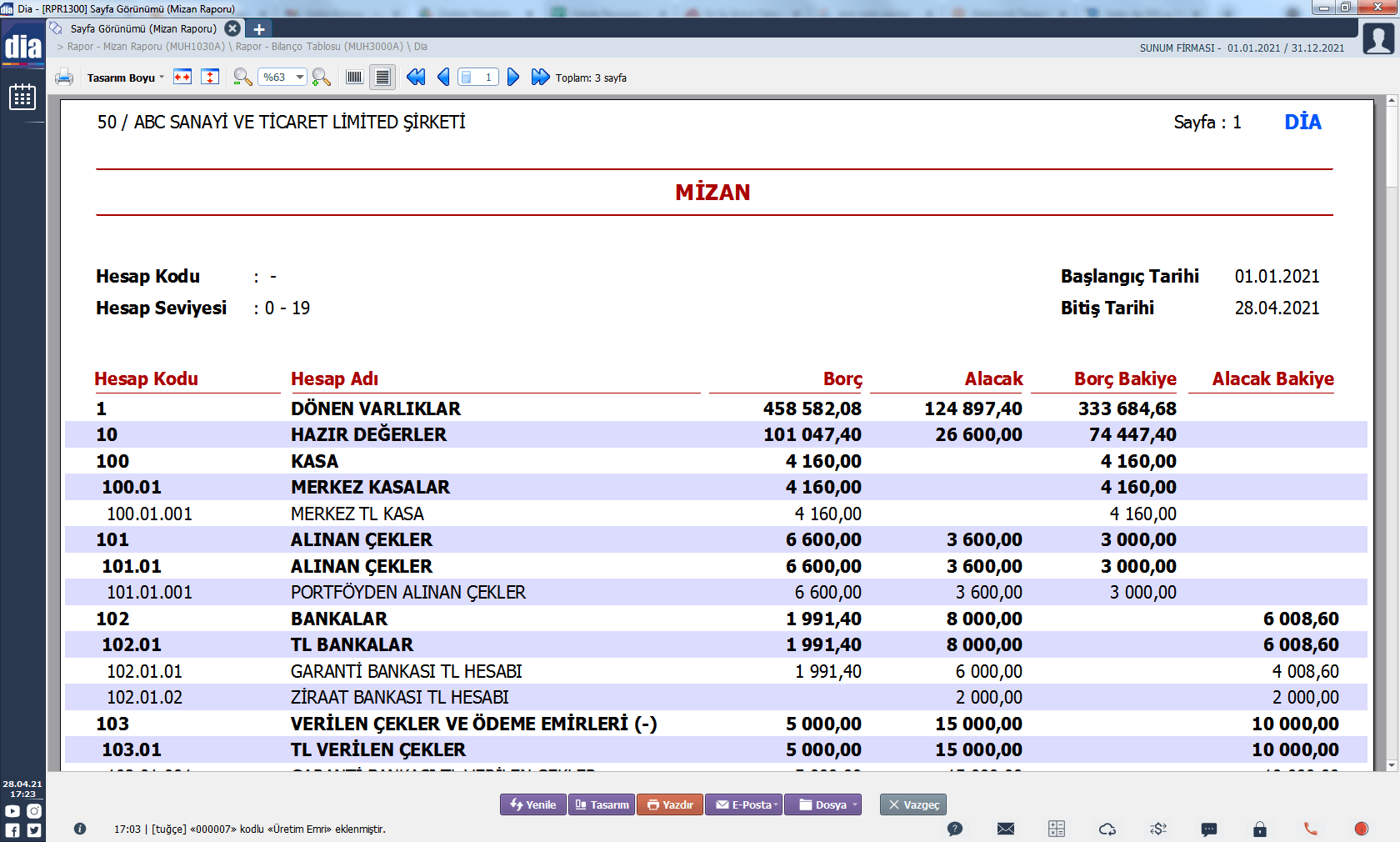Click Yazdır button

tap(670, 804)
